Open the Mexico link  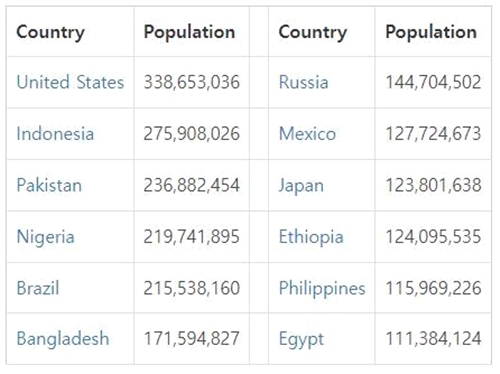[x=307, y=134]
